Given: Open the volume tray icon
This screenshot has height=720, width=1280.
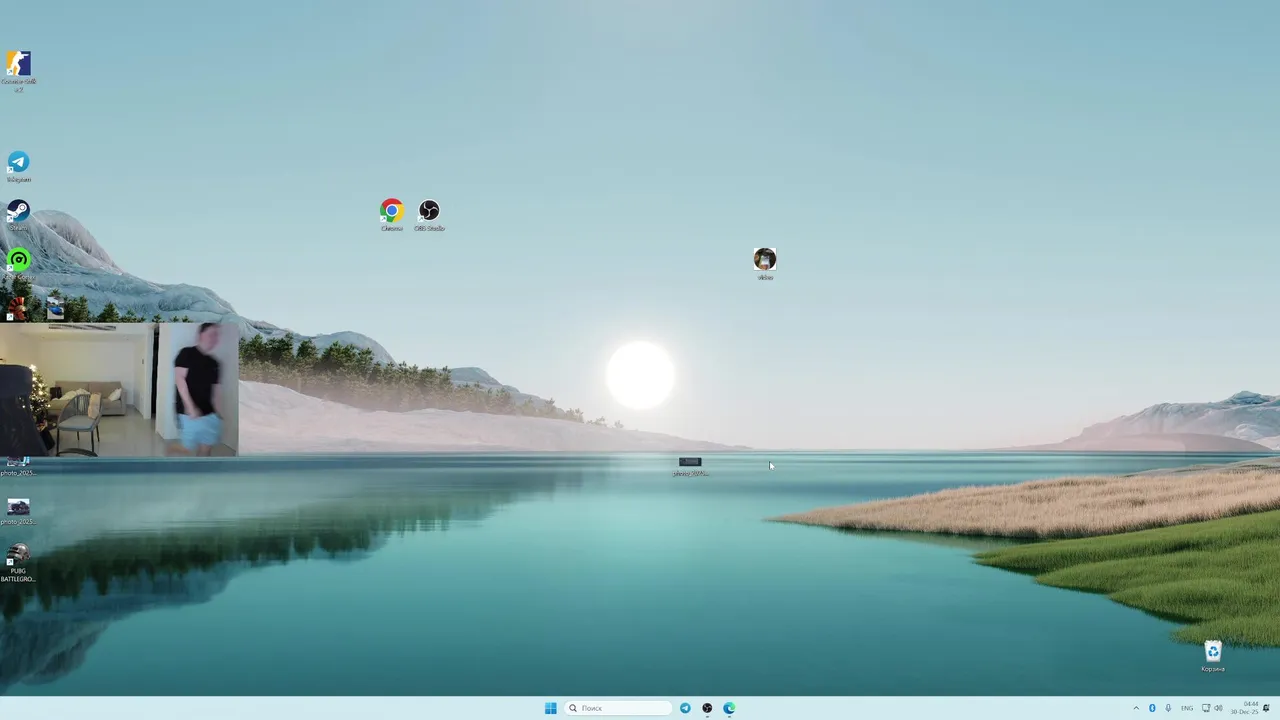Looking at the screenshot, I should [1218, 708].
